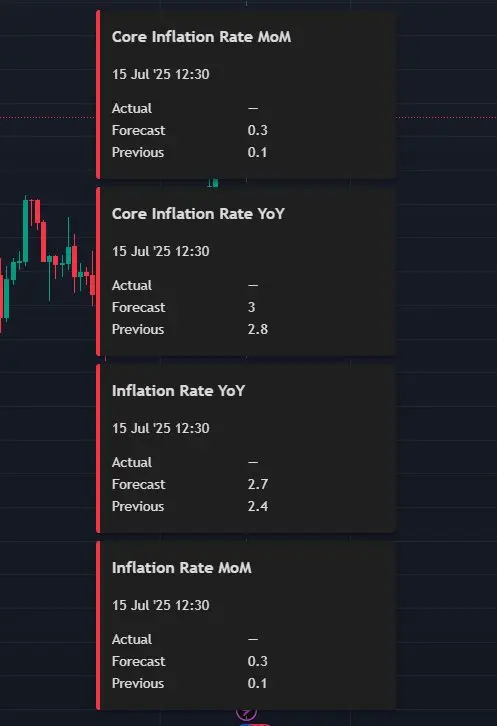The width and height of the screenshot is (497, 726).
Task: Click the Inflation Rate YoY heading
Action: point(178,391)
